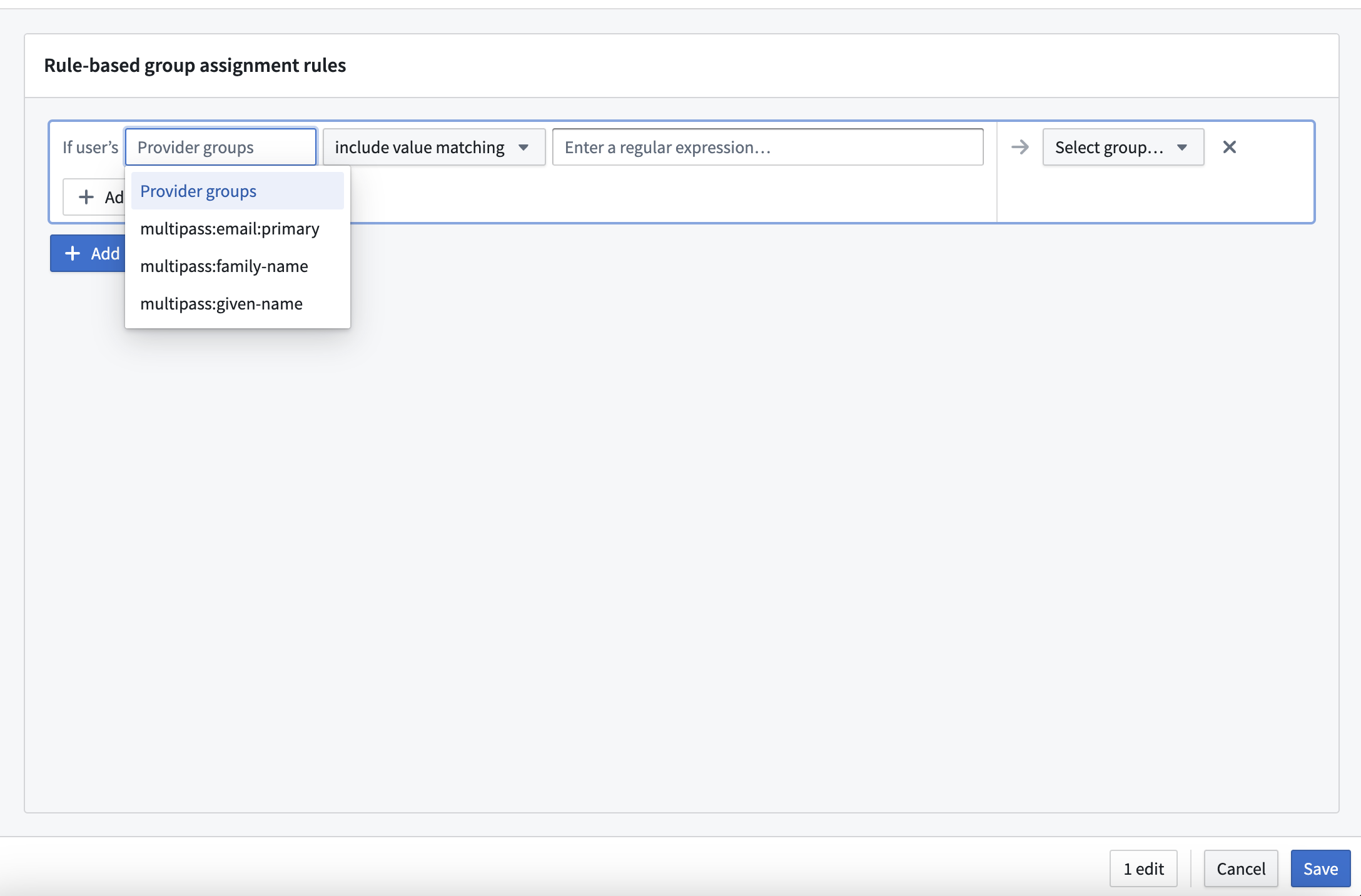Focus the Provider groups attribute field
The image size is (1361, 896).
coord(221,147)
